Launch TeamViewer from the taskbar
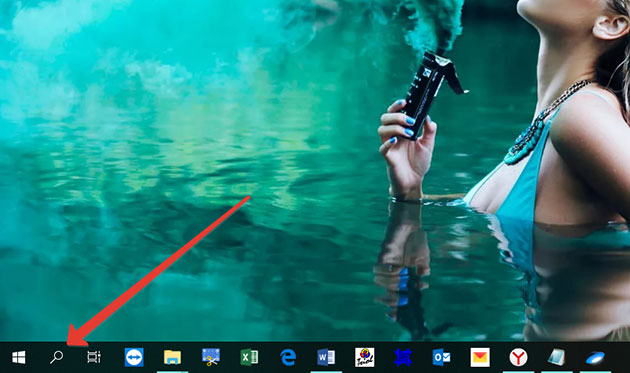 click(134, 357)
